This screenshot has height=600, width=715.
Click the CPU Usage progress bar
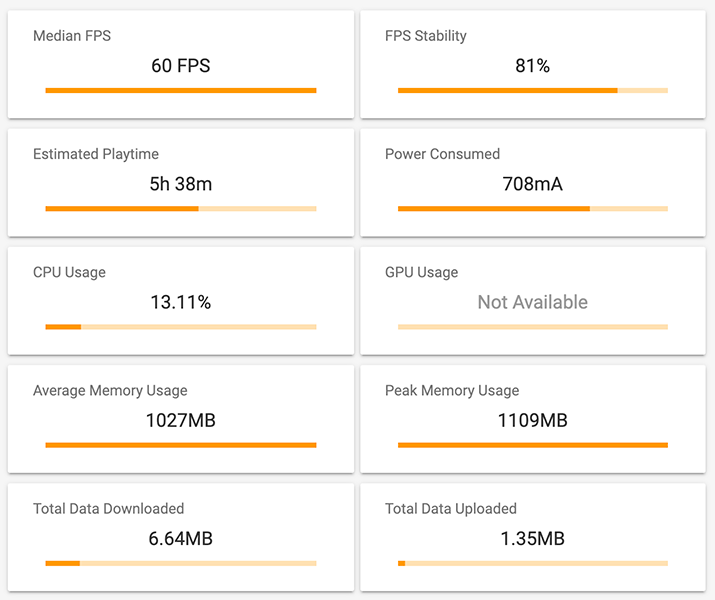(x=181, y=327)
